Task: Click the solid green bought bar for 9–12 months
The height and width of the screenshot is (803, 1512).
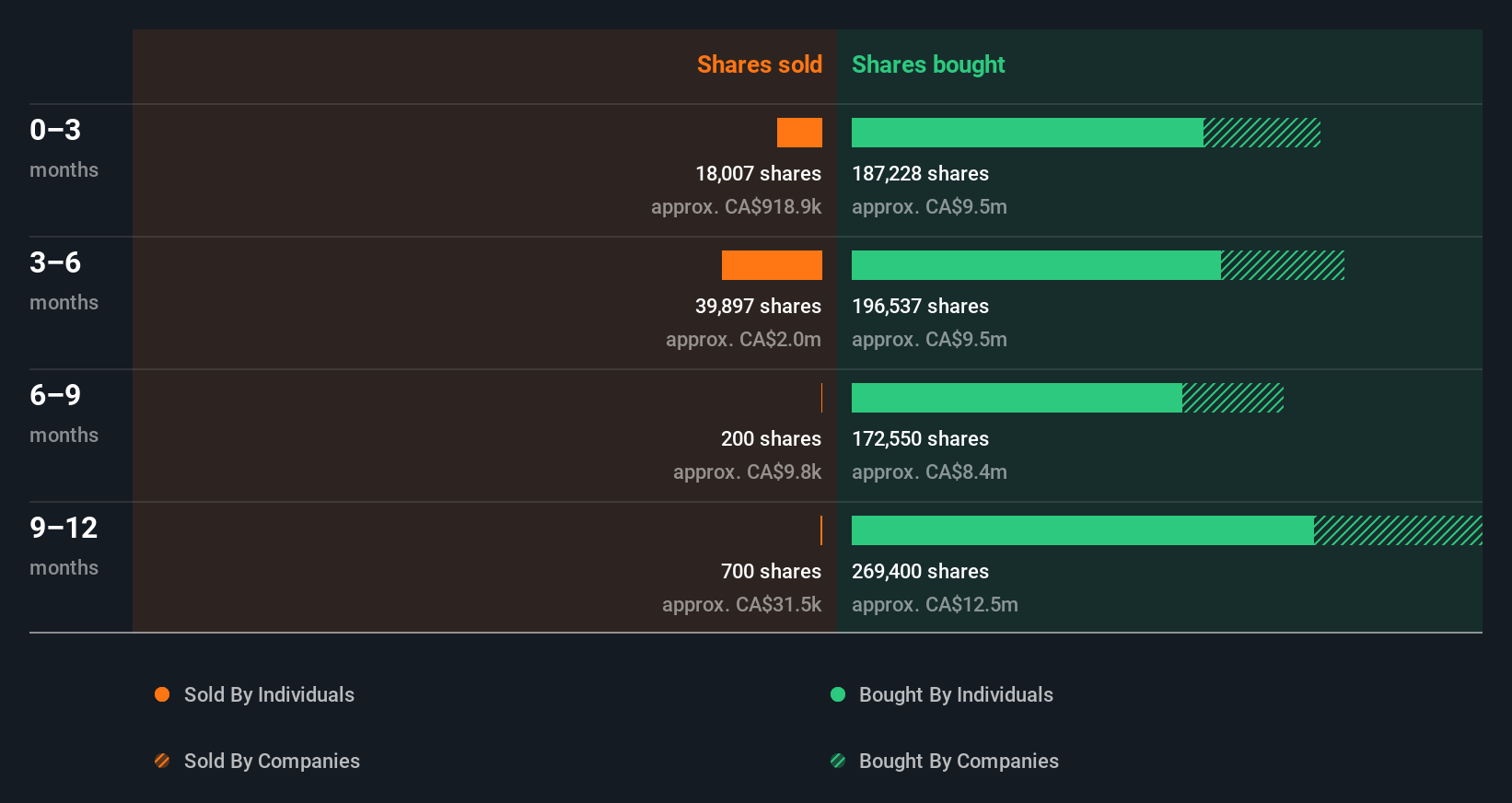Action: click(1083, 530)
